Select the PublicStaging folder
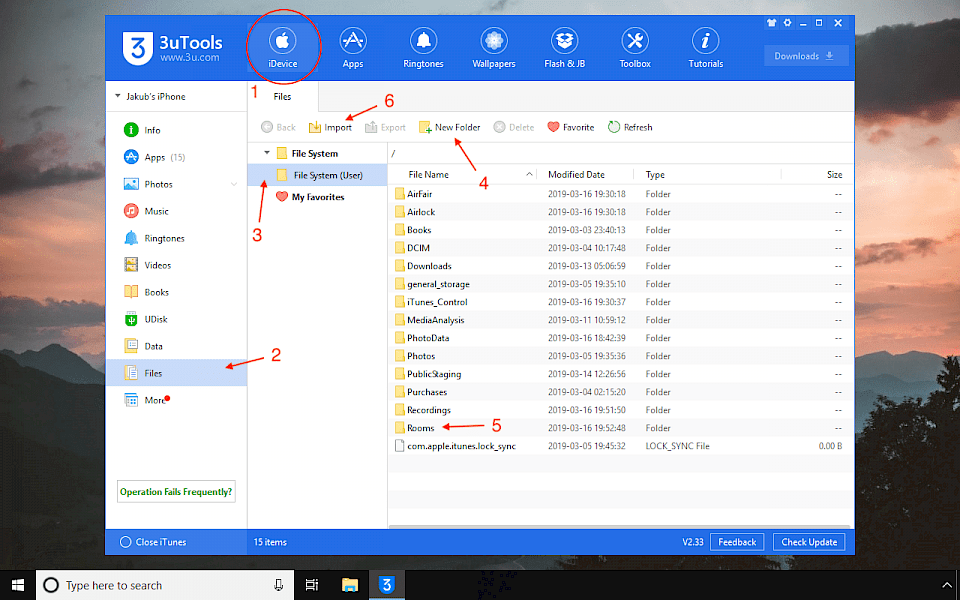 pos(620,374)
